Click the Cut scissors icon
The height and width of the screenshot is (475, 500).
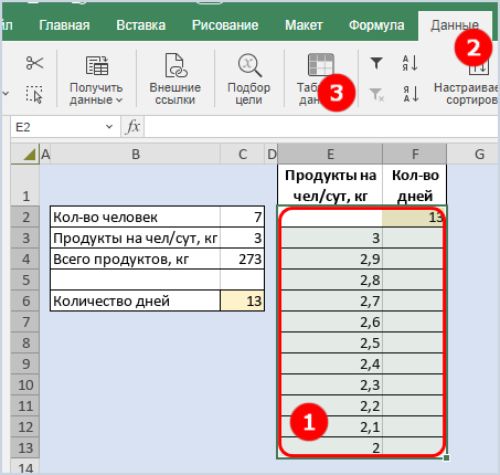tap(34, 62)
